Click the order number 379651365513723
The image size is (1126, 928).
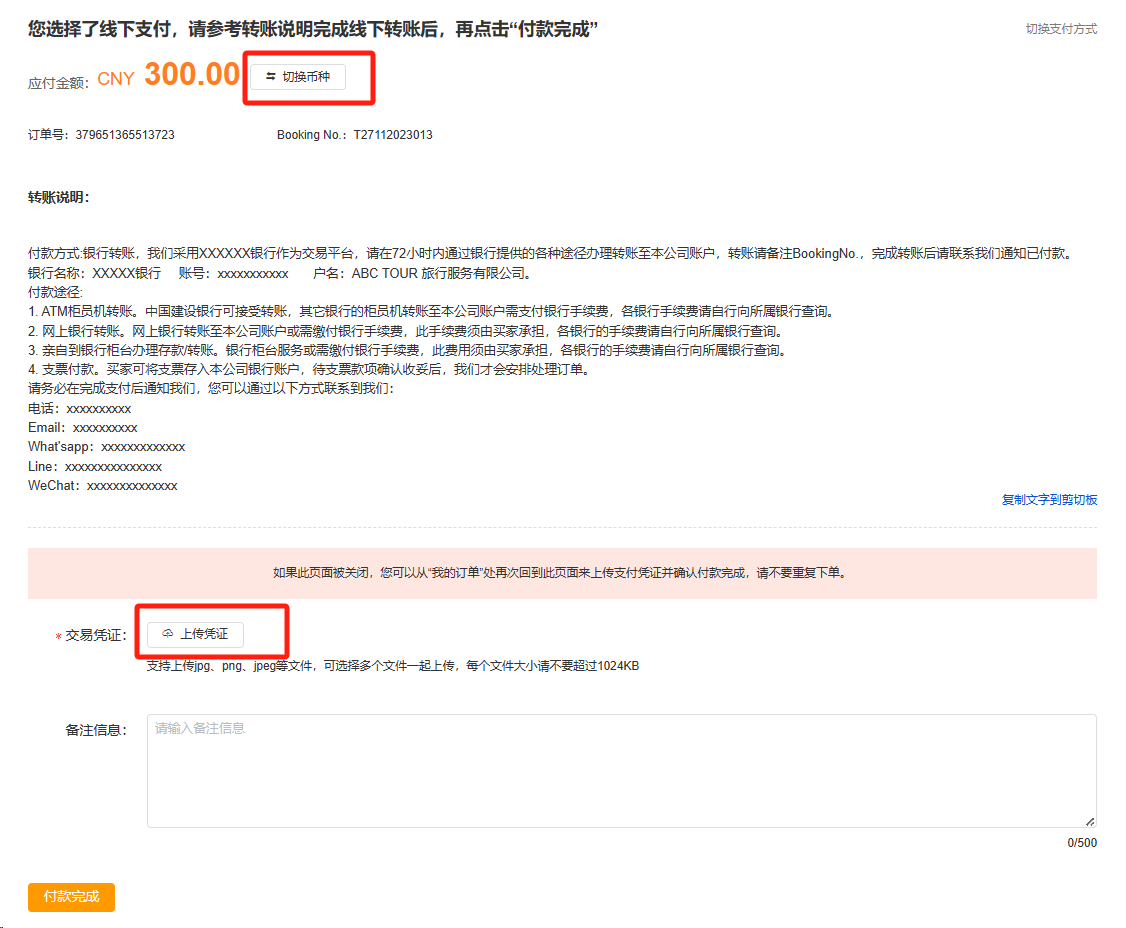124,135
